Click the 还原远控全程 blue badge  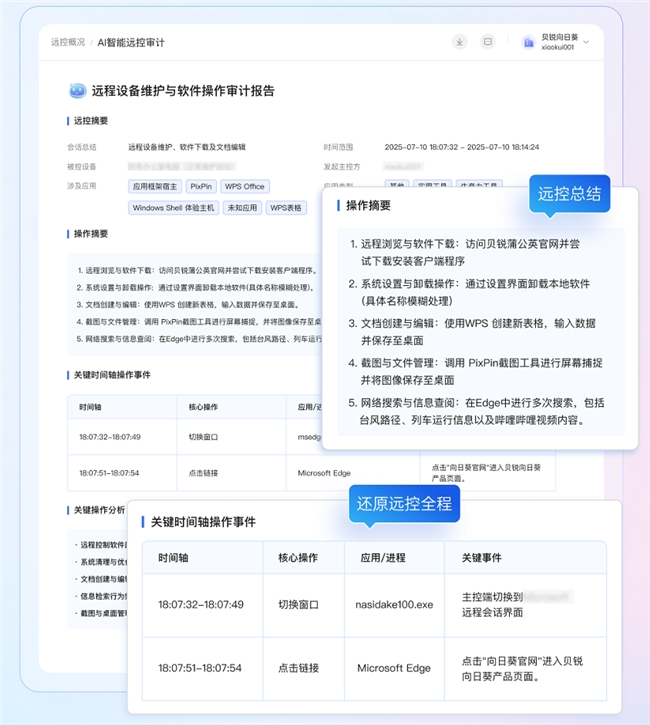point(404,504)
